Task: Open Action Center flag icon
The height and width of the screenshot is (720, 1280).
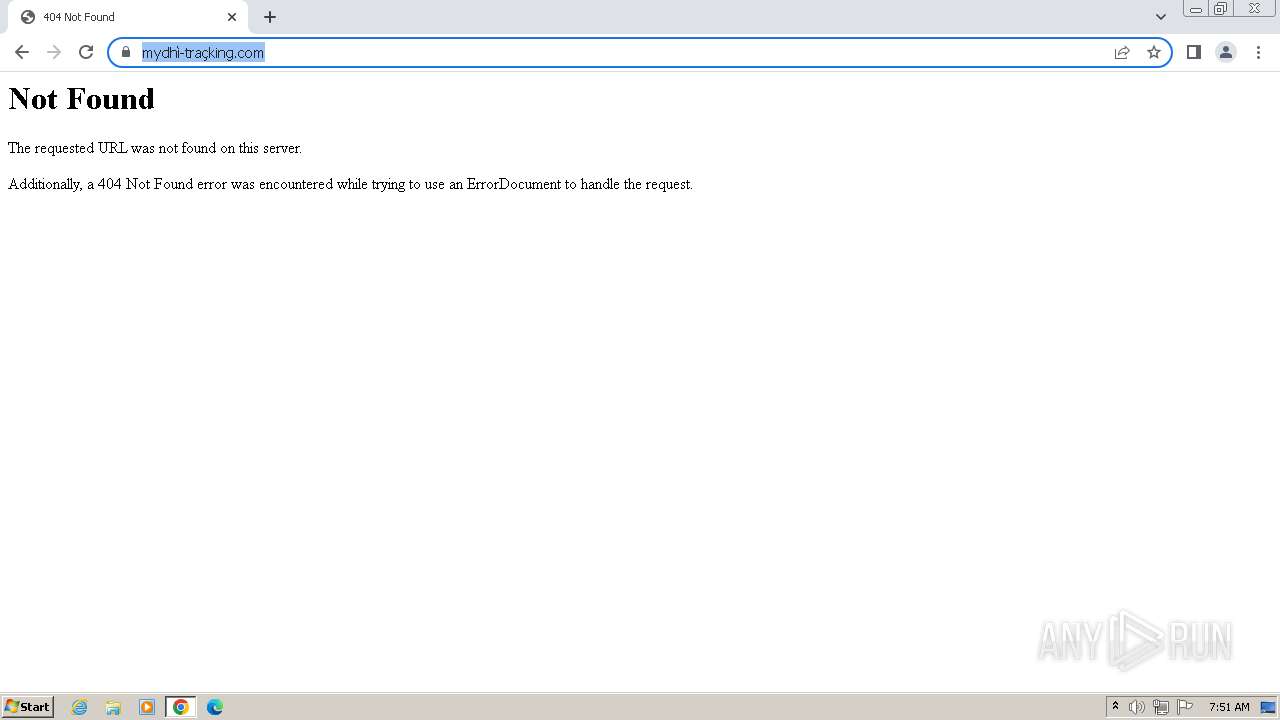Action: (1185, 707)
